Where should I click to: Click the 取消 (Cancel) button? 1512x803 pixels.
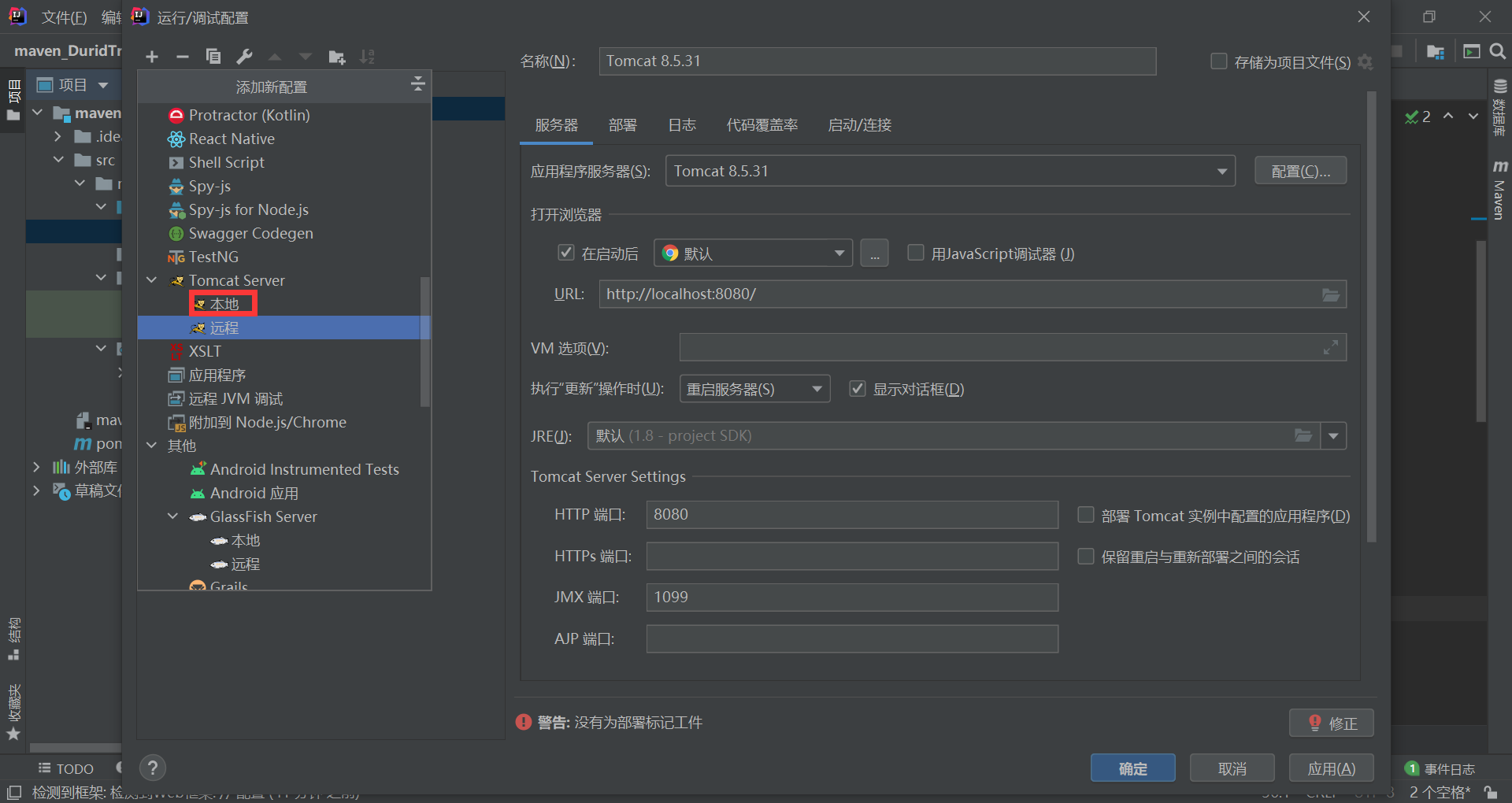click(x=1232, y=768)
